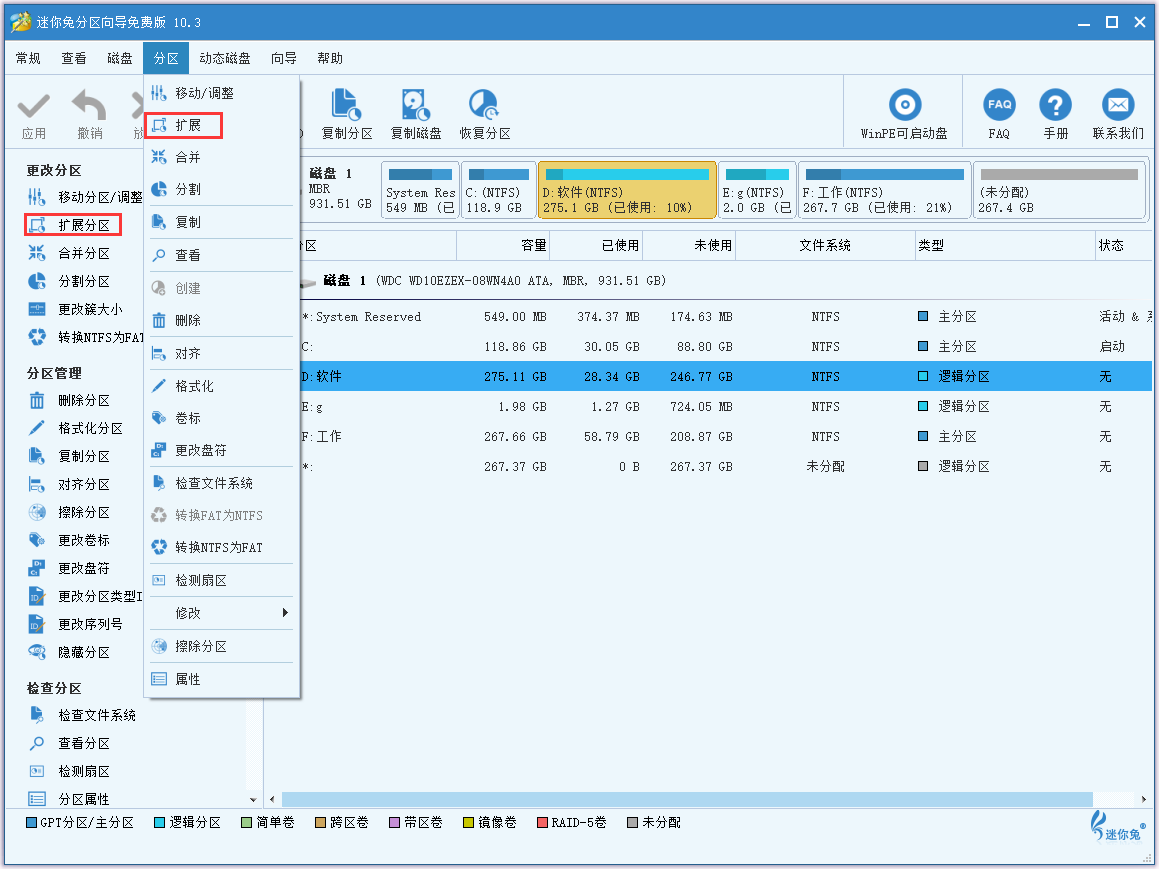This screenshot has width=1159, height=869.
Task: Open the 帮助 menu
Action: coord(330,58)
